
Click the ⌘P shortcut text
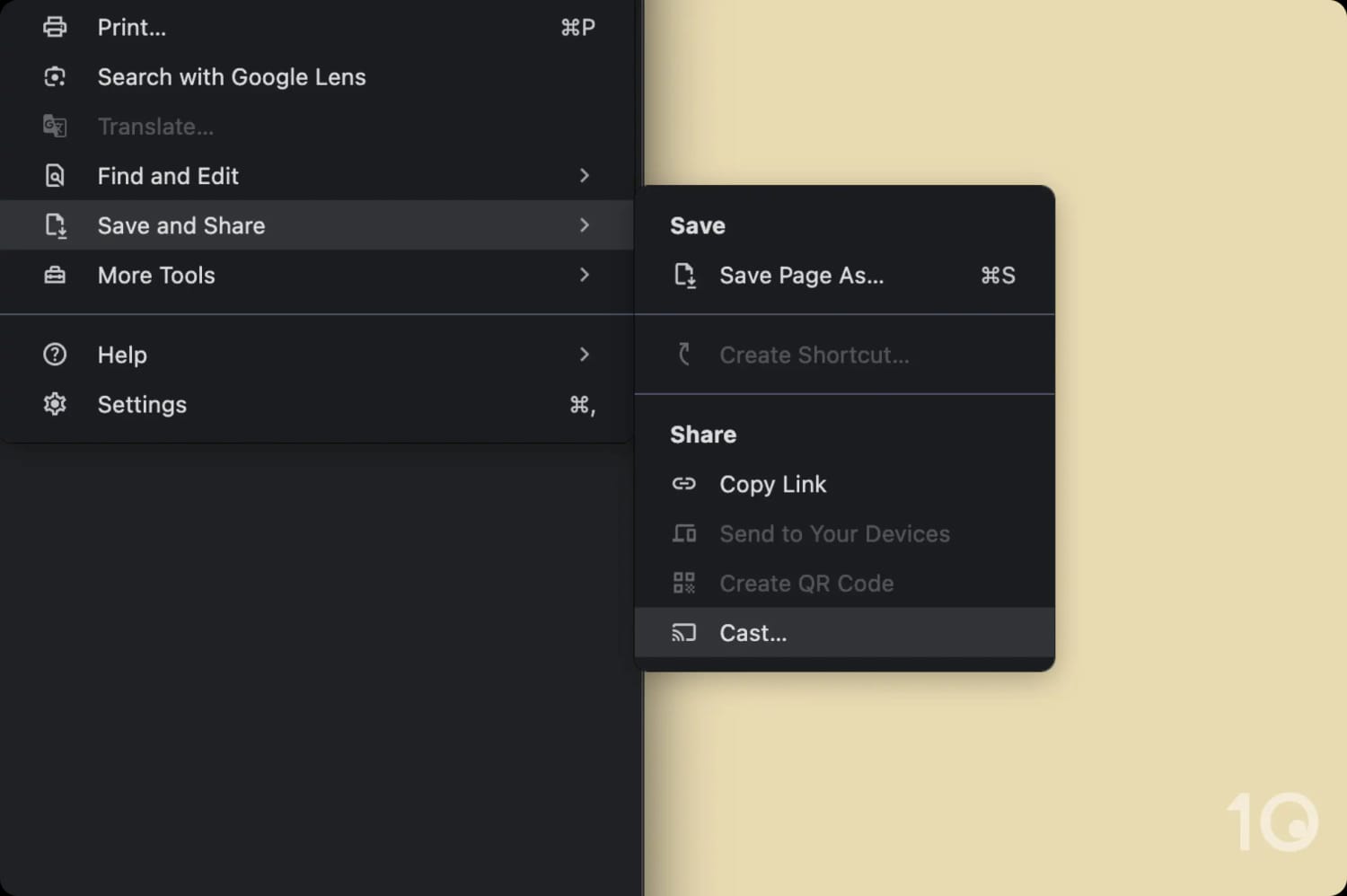(577, 27)
